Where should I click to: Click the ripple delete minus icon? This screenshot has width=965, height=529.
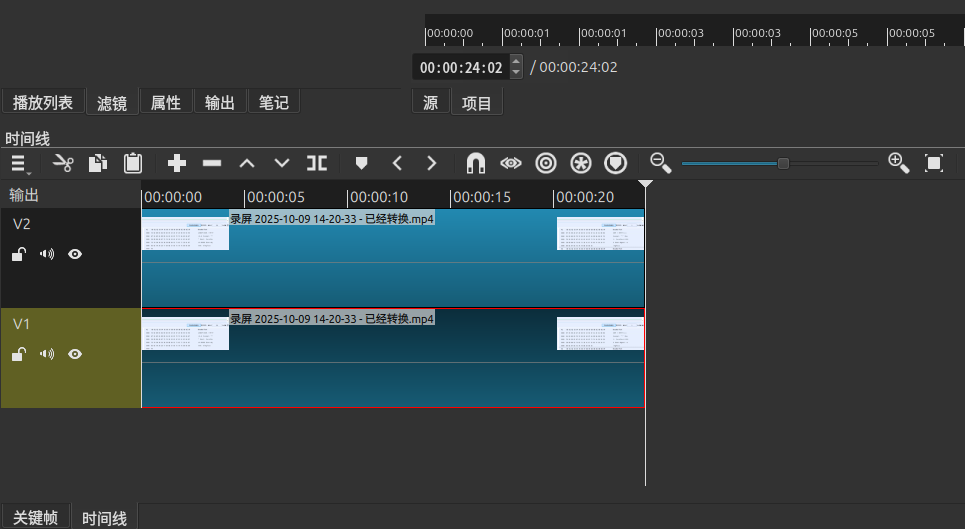click(x=212, y=163)
